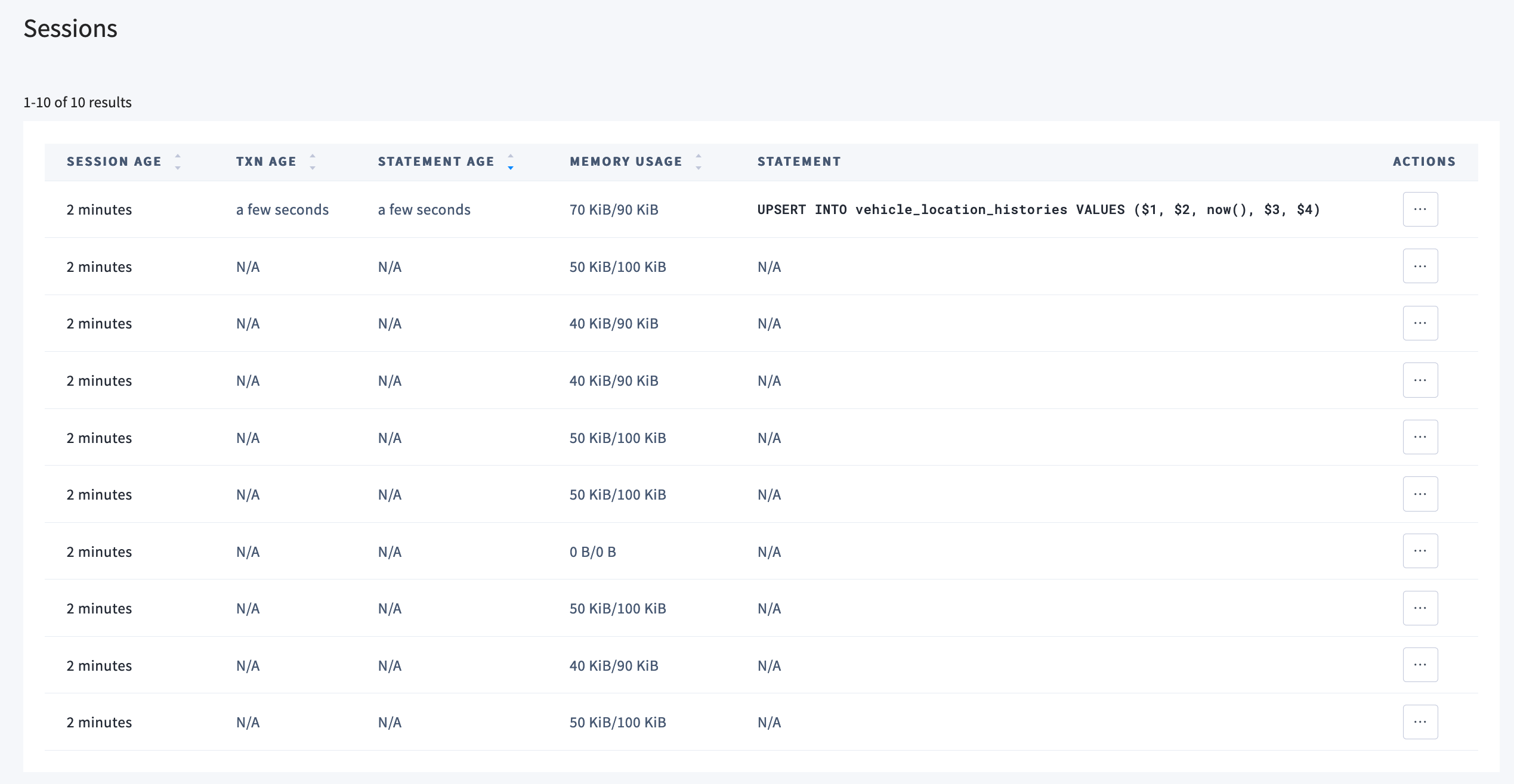Toggle sorting on the Memory Usage column
This screenshot has height=784, width=1514.
click(698, 161)
